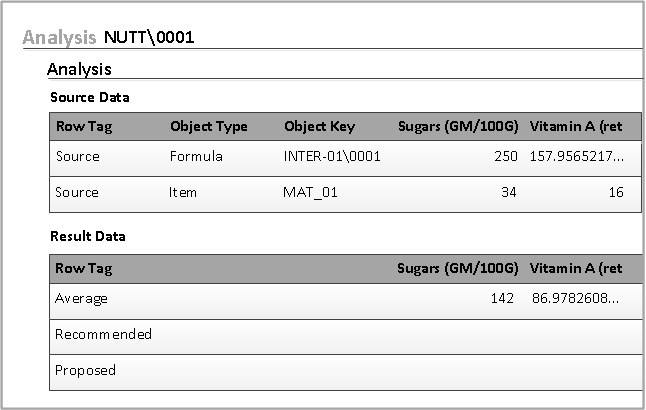Open the MAT_01 object key
The height and width of the screenshot is (410, 646).
coord(310,193)
